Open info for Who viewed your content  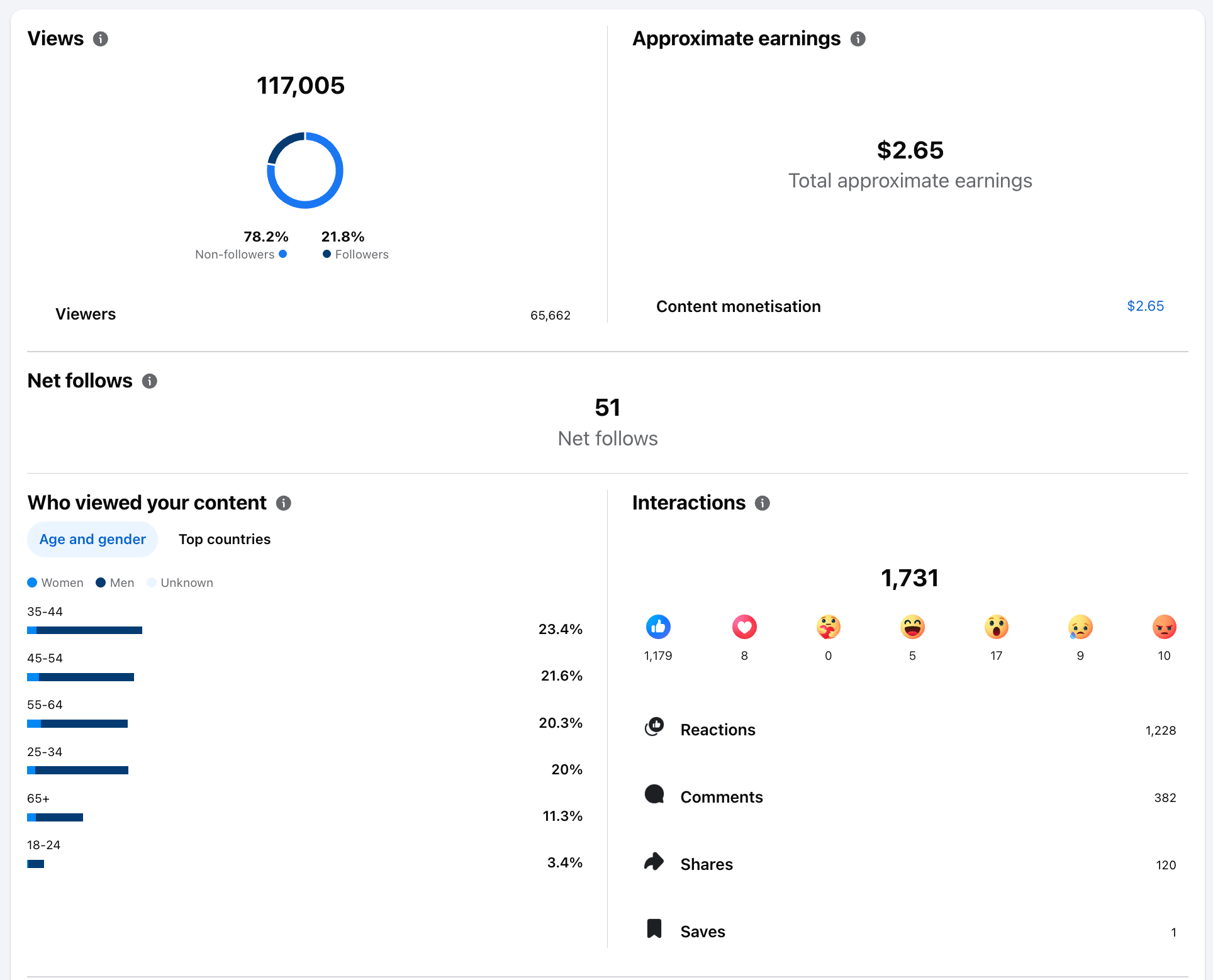(x=284, y=503)
